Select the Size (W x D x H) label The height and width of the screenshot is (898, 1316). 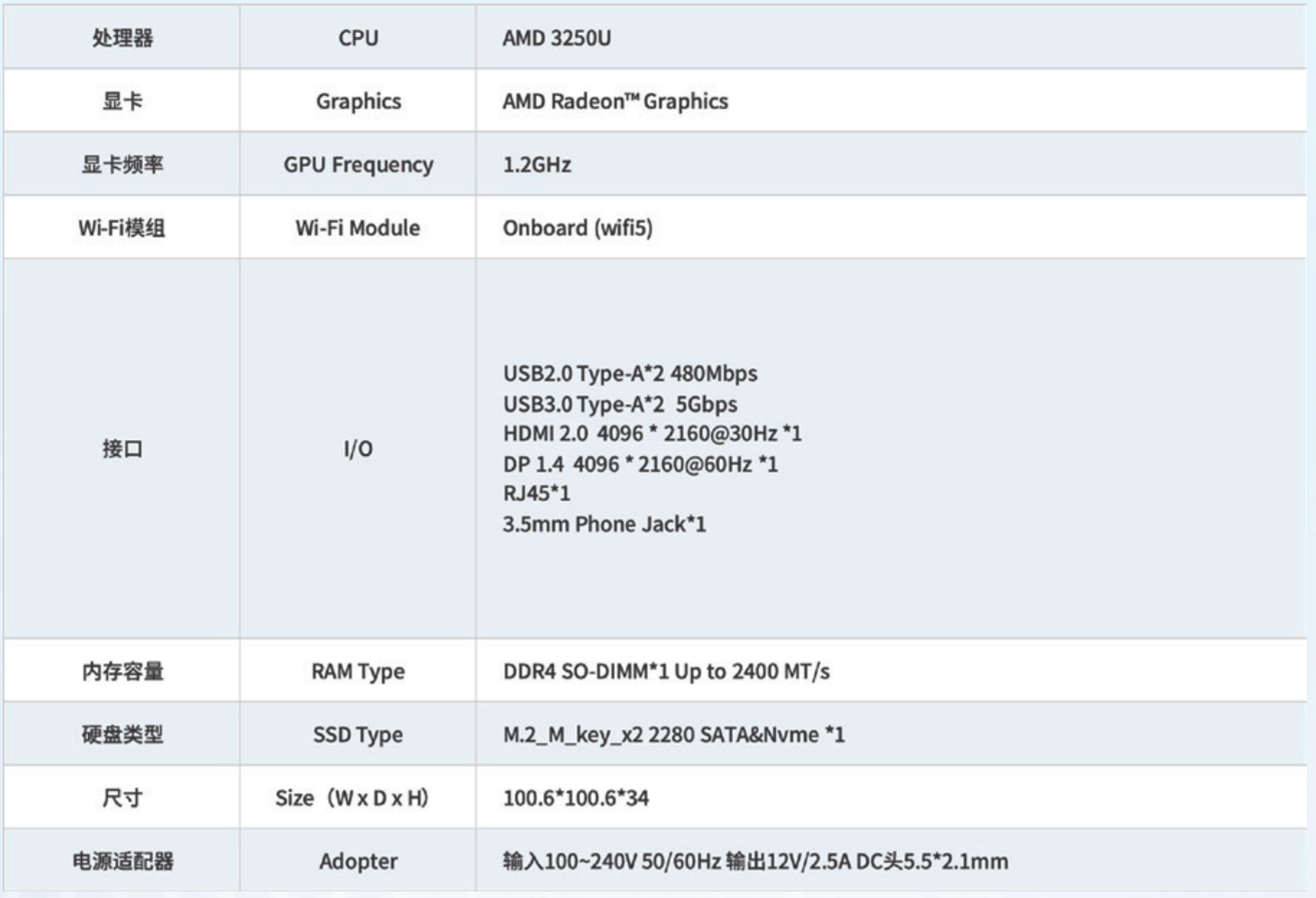[x=352, y=797]
